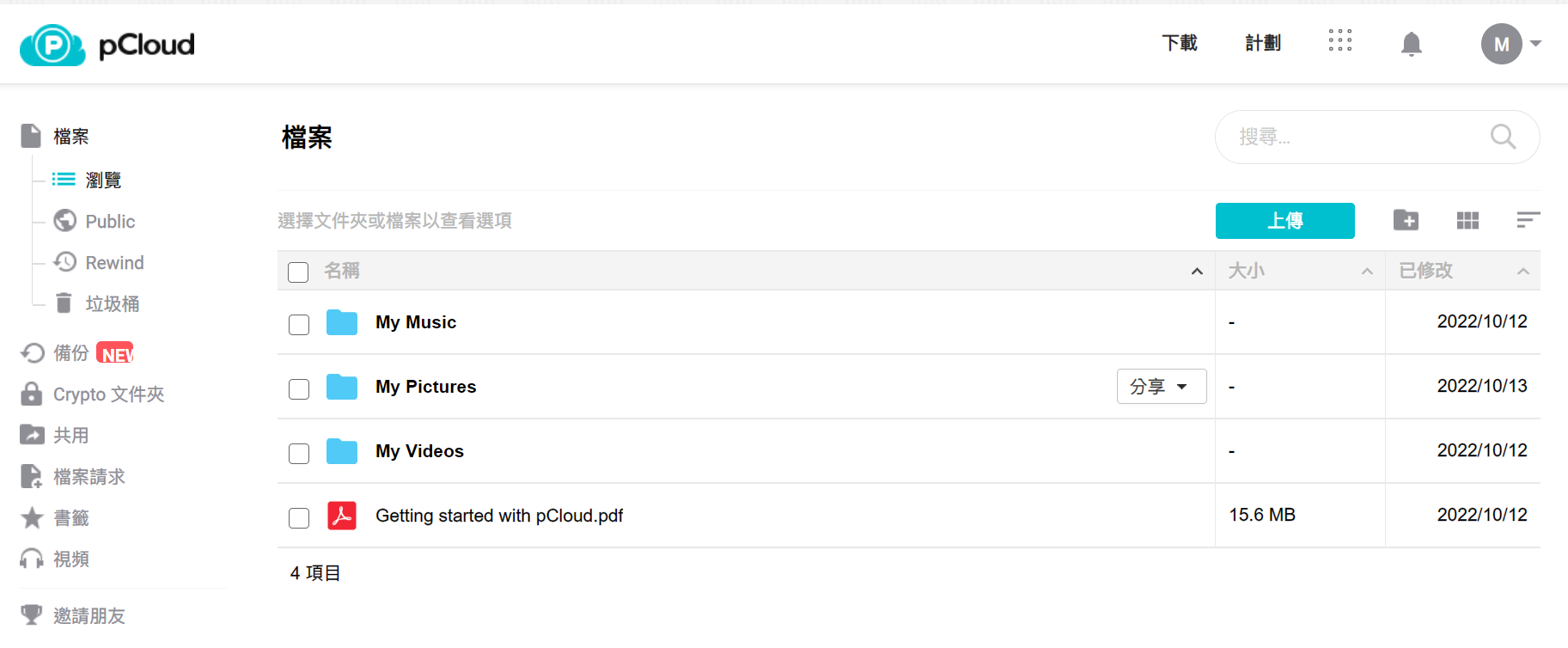Viewport: 1568px width, 648px height.
Task: Click the 上傳 upload button
Action: [1284, 221]
